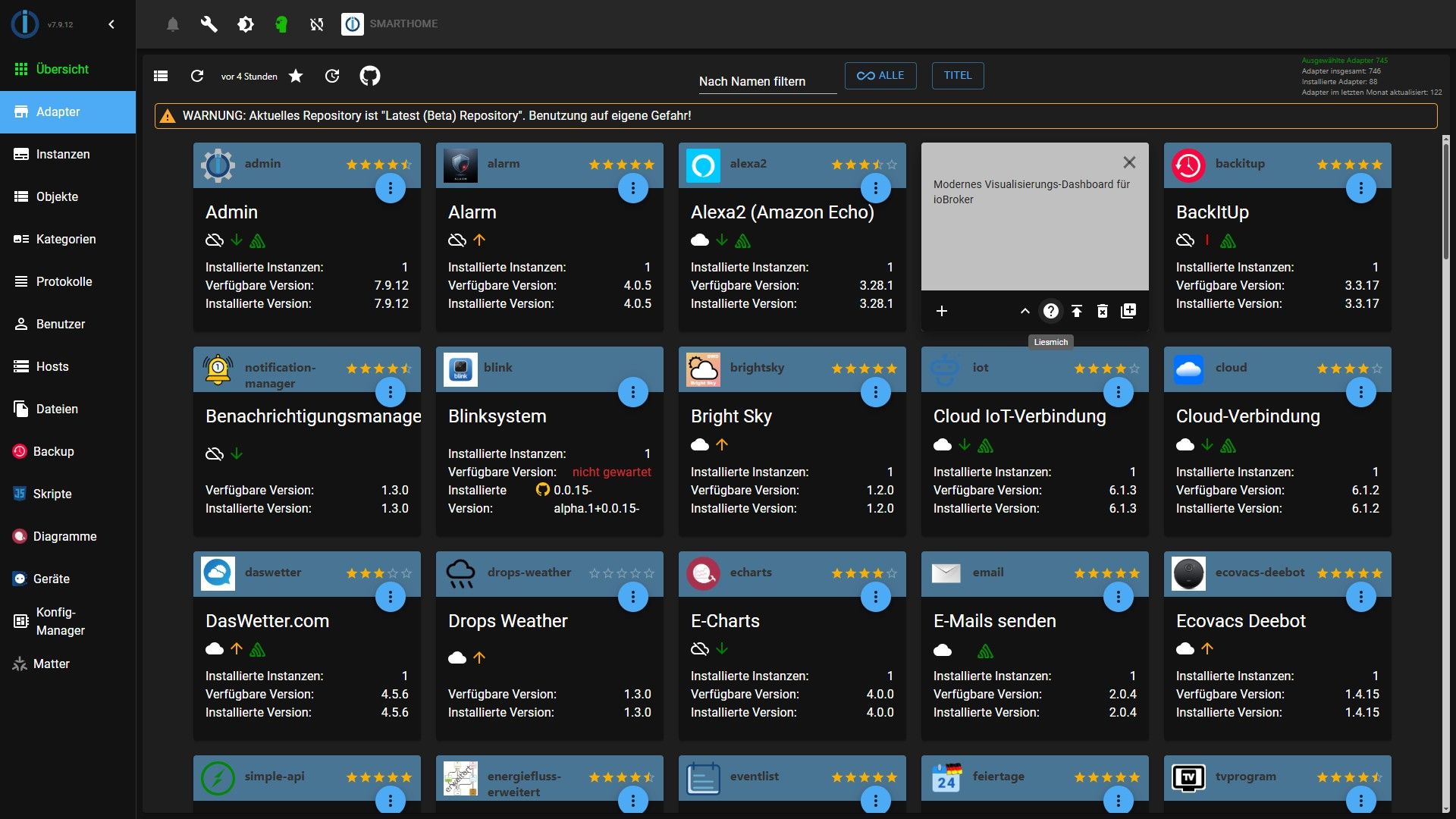Open Objekte in sidebar
Image resolution: width=1456 pixels, height=819 pixels.
tap(68, 196)
